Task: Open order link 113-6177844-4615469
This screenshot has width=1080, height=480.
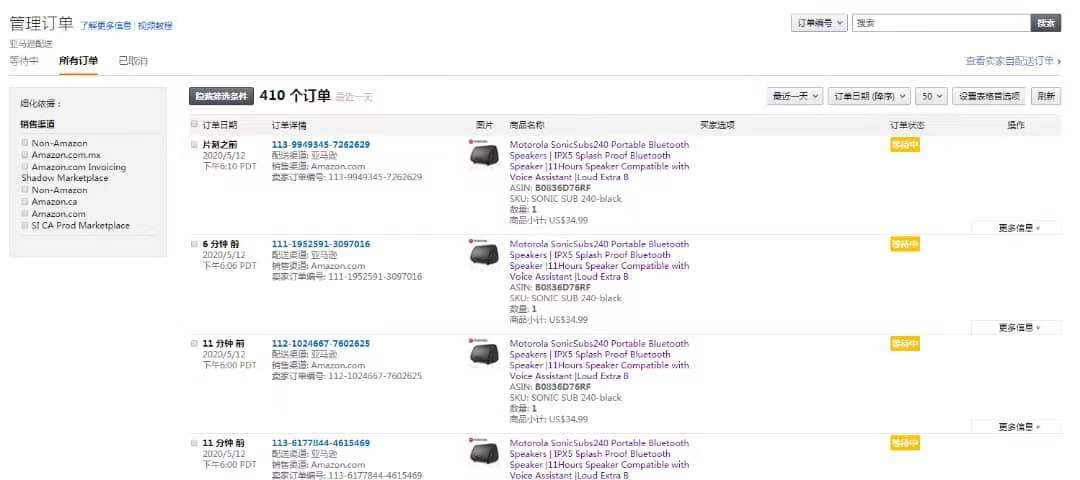Action: pyautogui.click(x=320, y=443)
